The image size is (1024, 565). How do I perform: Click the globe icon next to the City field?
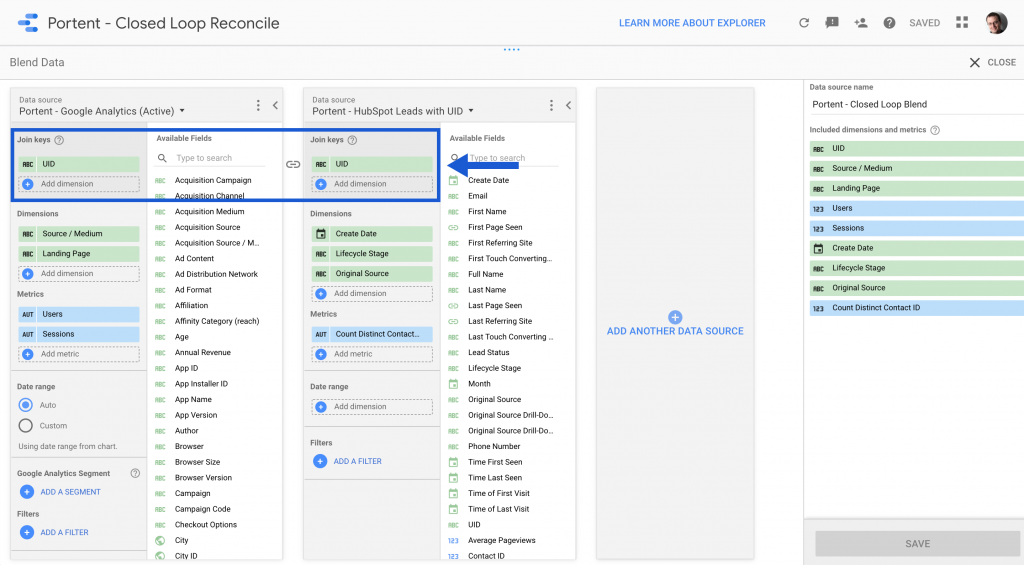click(160, 540)
